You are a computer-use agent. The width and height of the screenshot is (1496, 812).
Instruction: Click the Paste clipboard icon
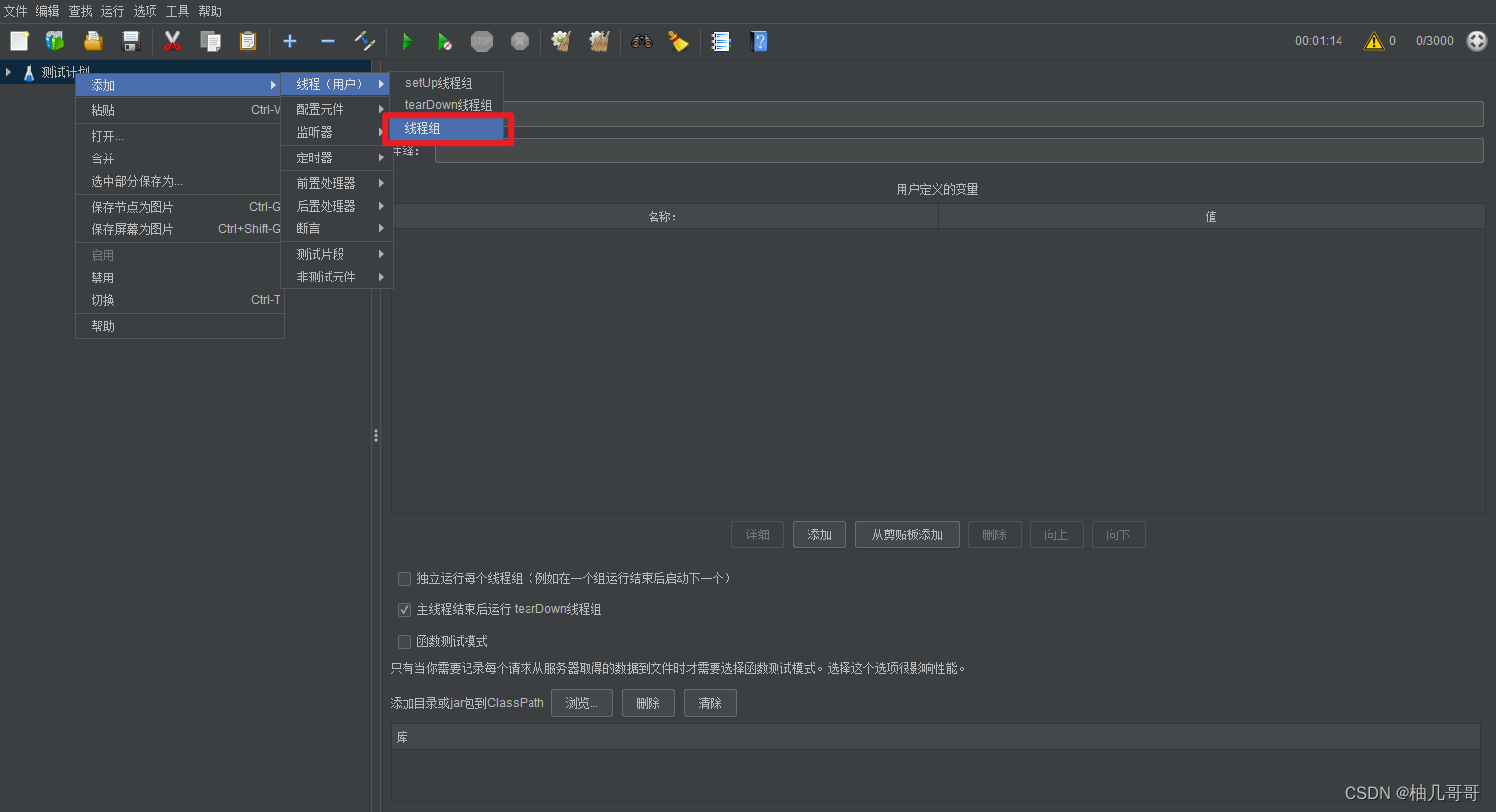[x=248, y=41]
